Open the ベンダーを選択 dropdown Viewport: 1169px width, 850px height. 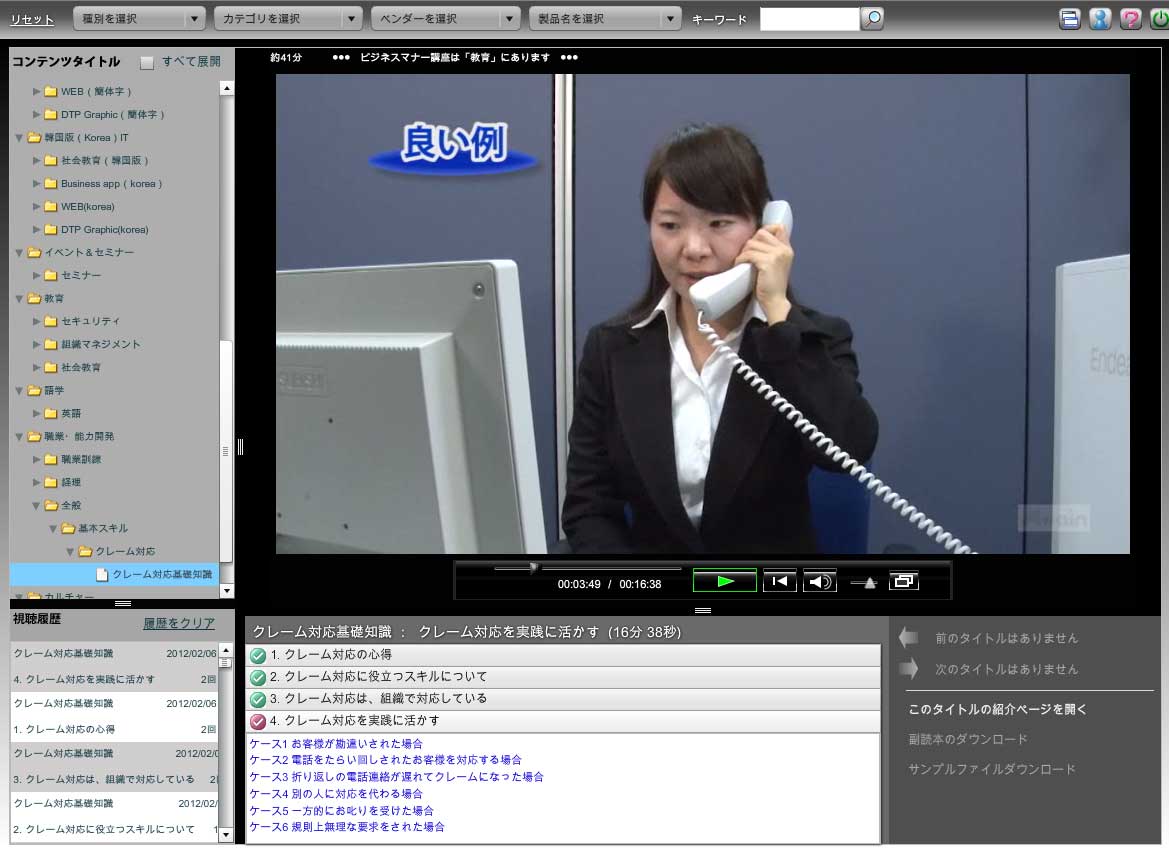445,19
